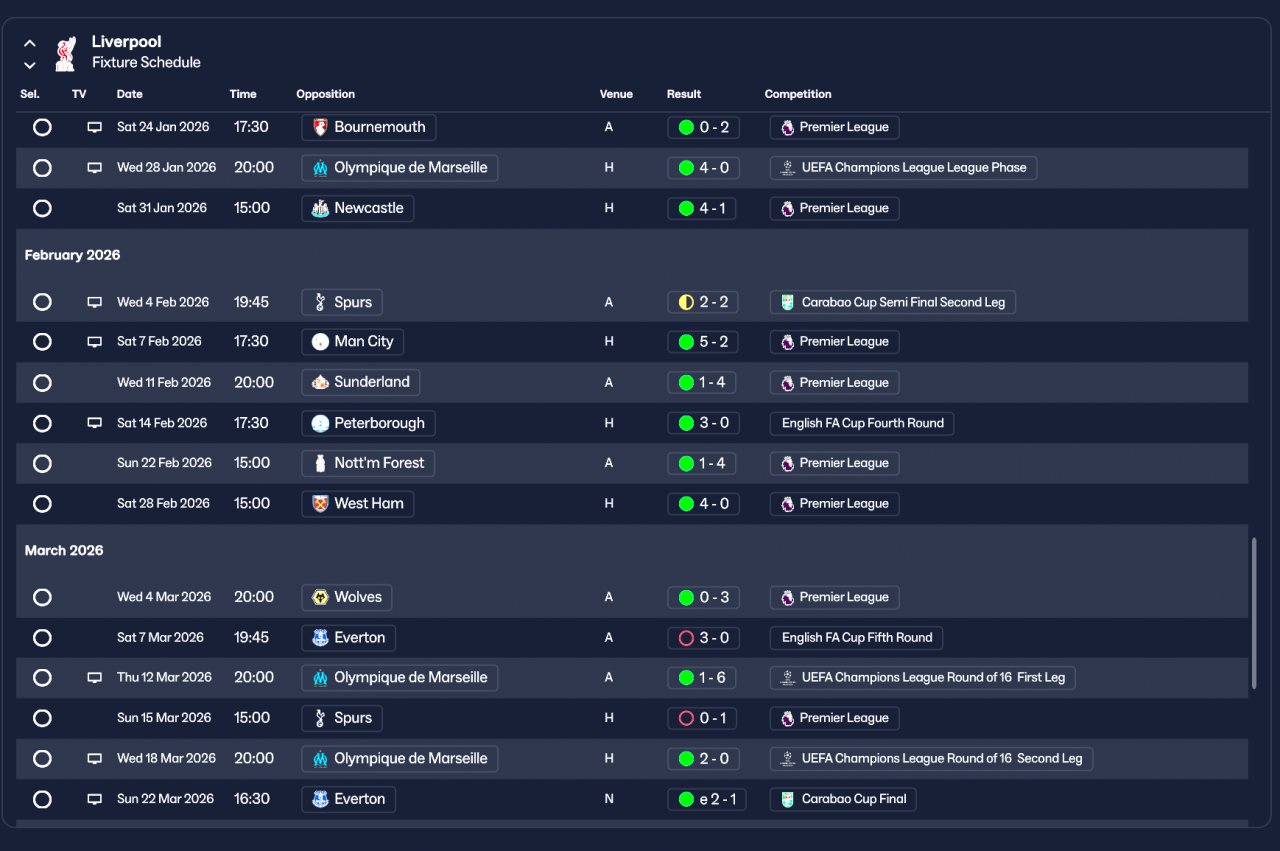
Task: Open the English FA Cup Fifth Round competition
Action: [856, 637]
